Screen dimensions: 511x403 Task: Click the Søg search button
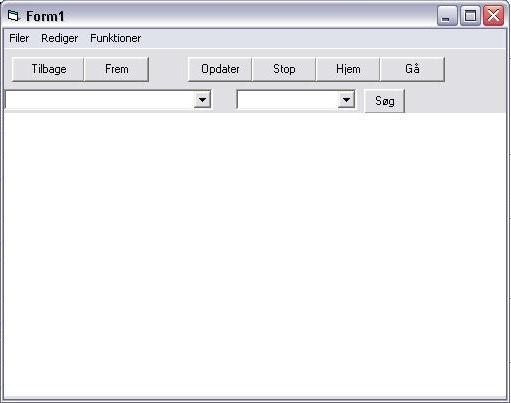point(385,101)
